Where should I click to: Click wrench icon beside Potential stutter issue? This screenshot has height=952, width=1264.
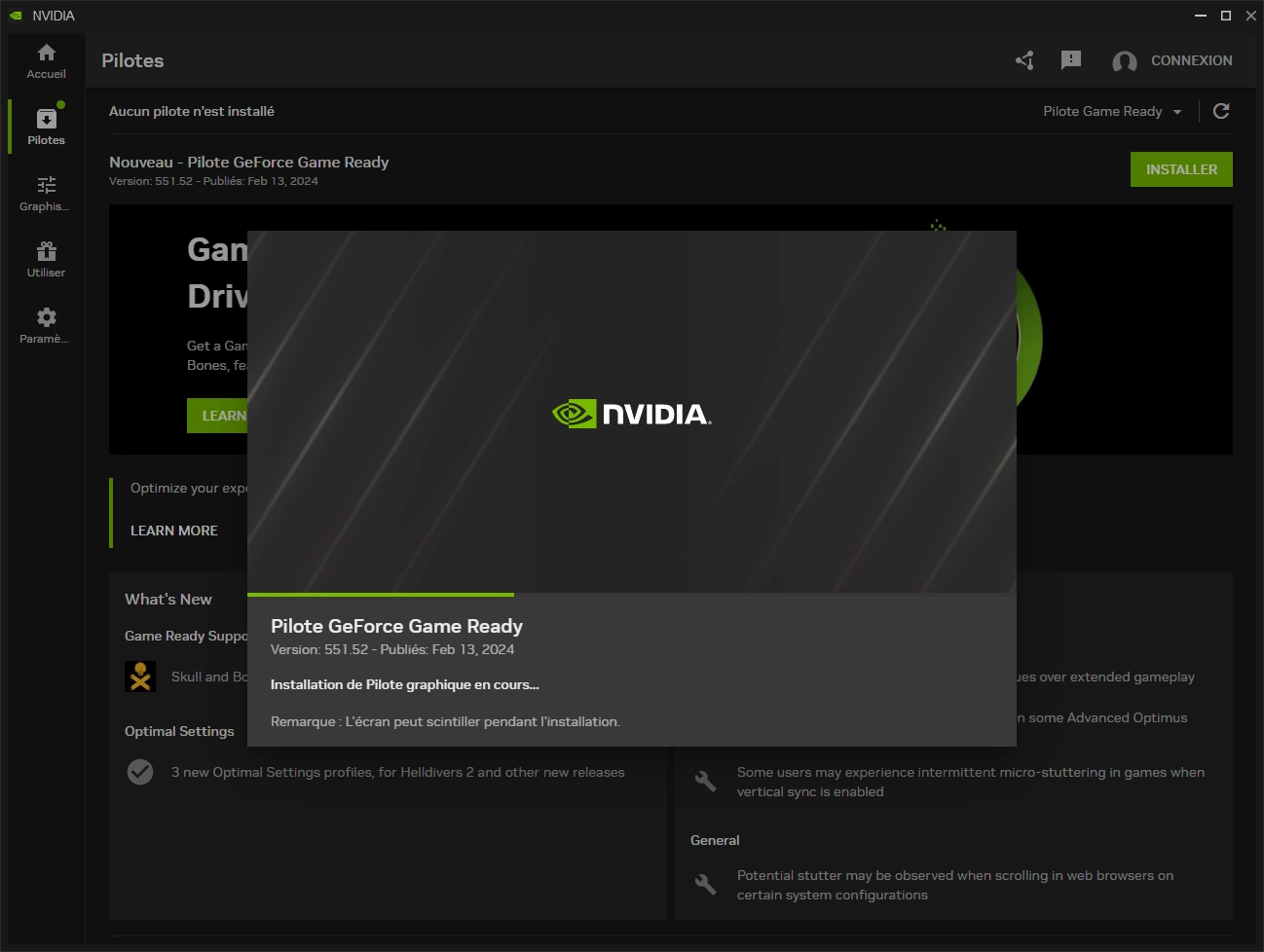tap(706, 884)
